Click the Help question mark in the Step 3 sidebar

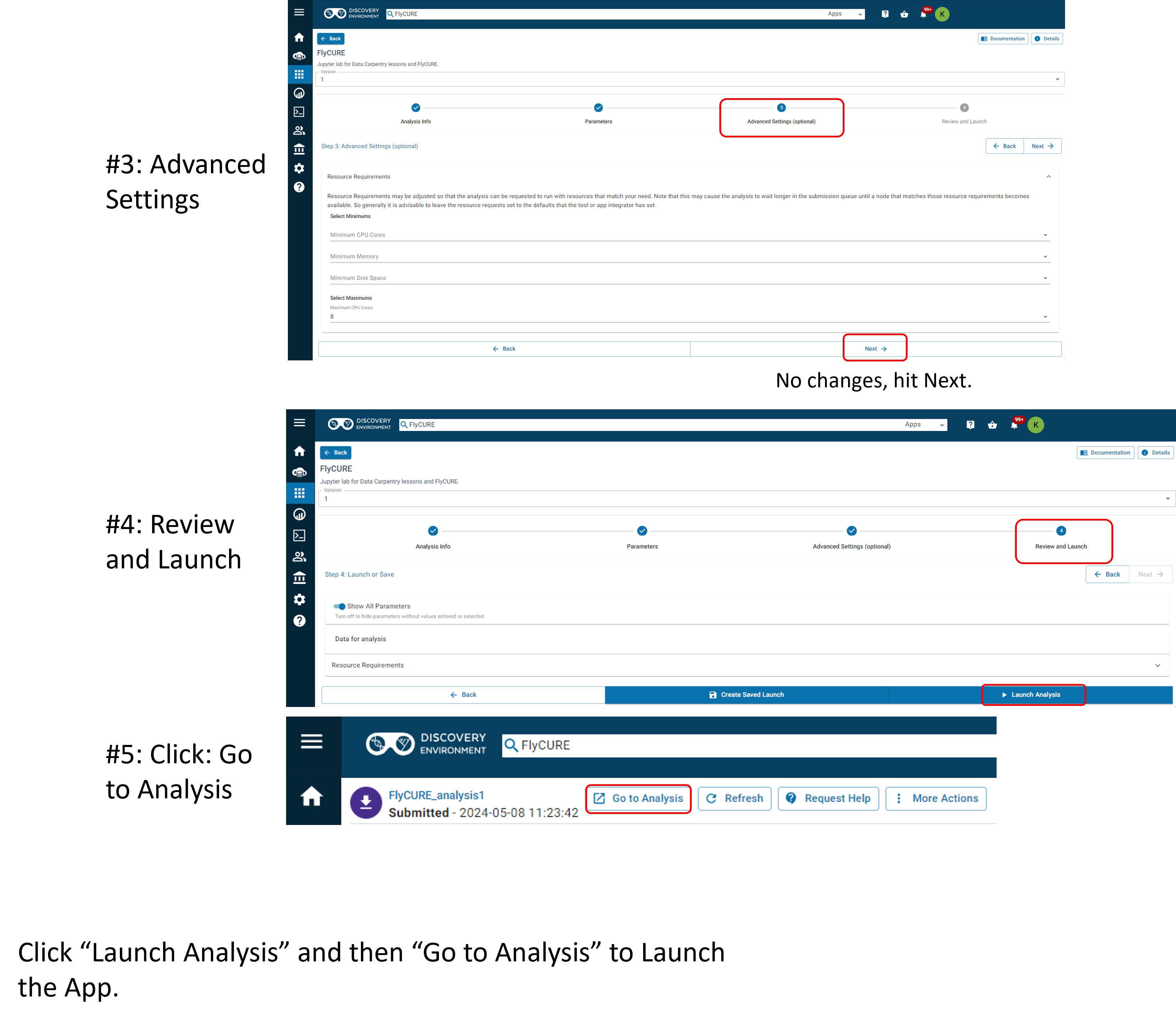[x=299, y=187]
